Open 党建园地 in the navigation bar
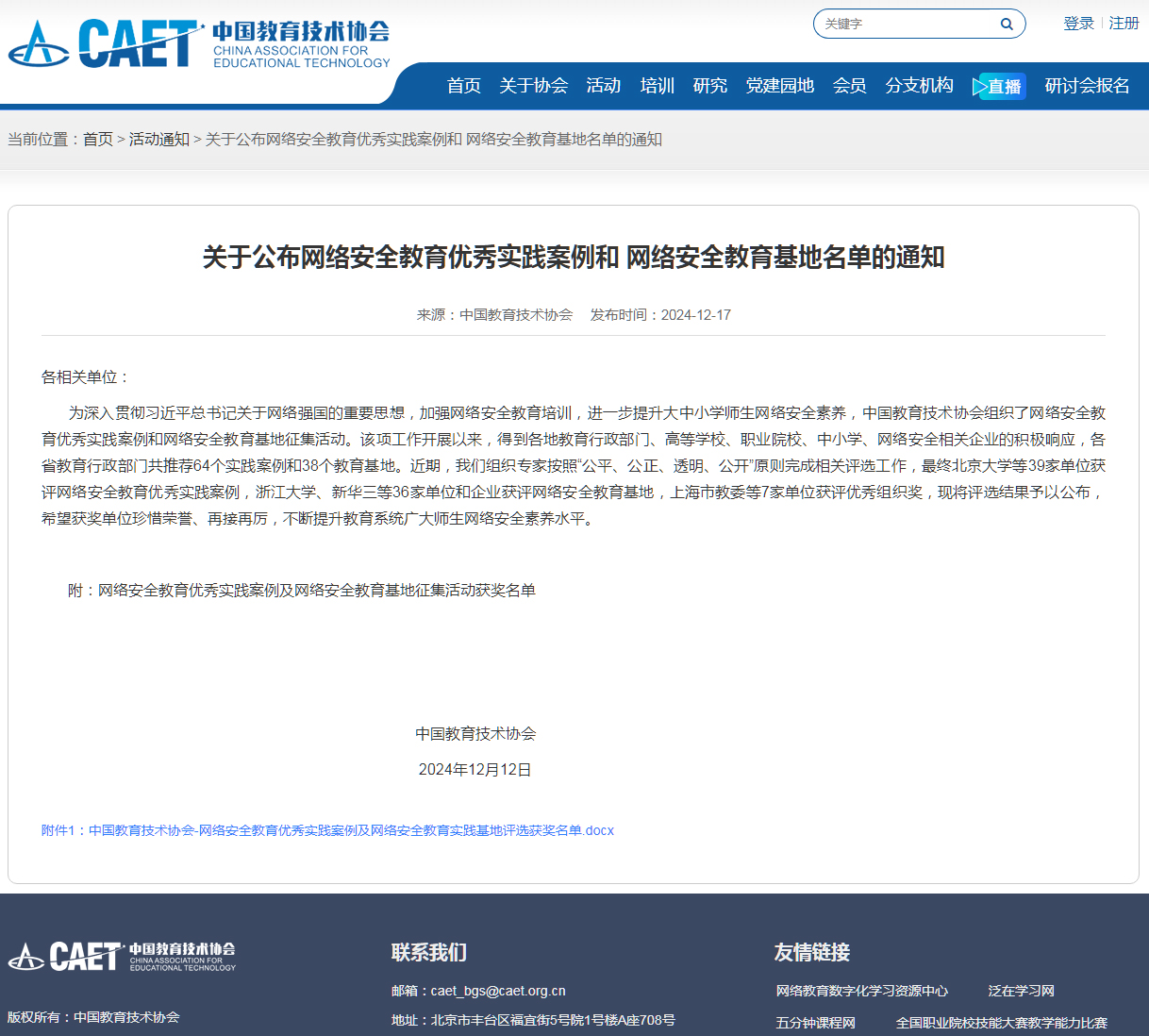The image size is (1149, 1036). click(779, 86)
